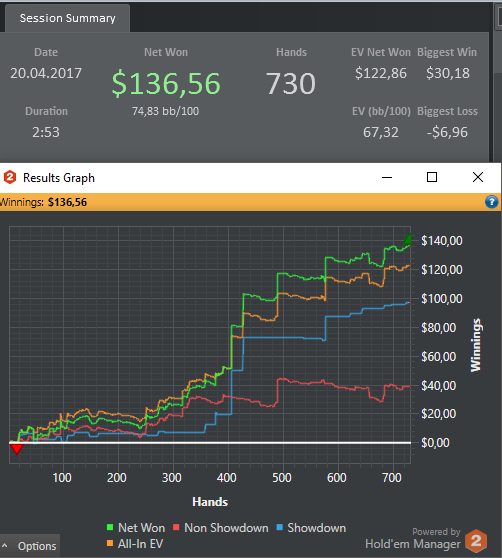
Task: Click the date 20.04.2017
Action: [x=46, y=73]
